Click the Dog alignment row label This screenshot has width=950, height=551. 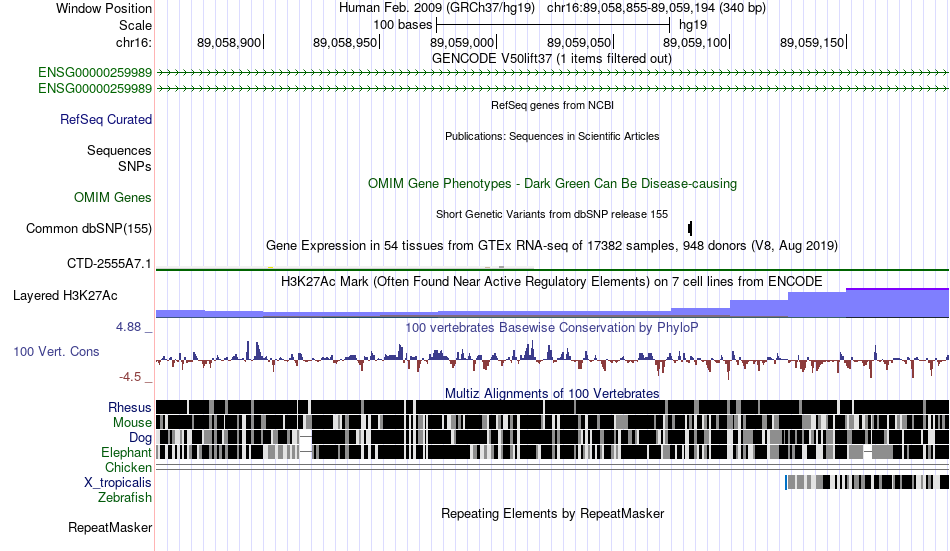[x=140, y=438]
